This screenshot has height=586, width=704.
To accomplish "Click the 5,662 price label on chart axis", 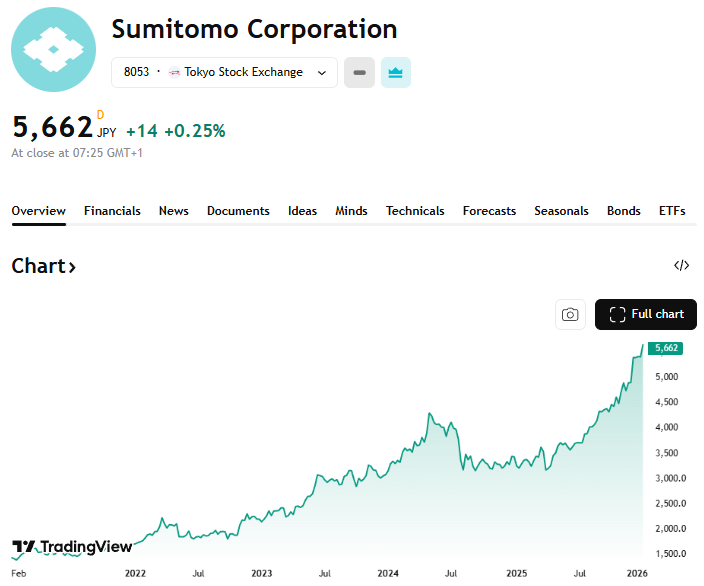I will pos(665,348).
